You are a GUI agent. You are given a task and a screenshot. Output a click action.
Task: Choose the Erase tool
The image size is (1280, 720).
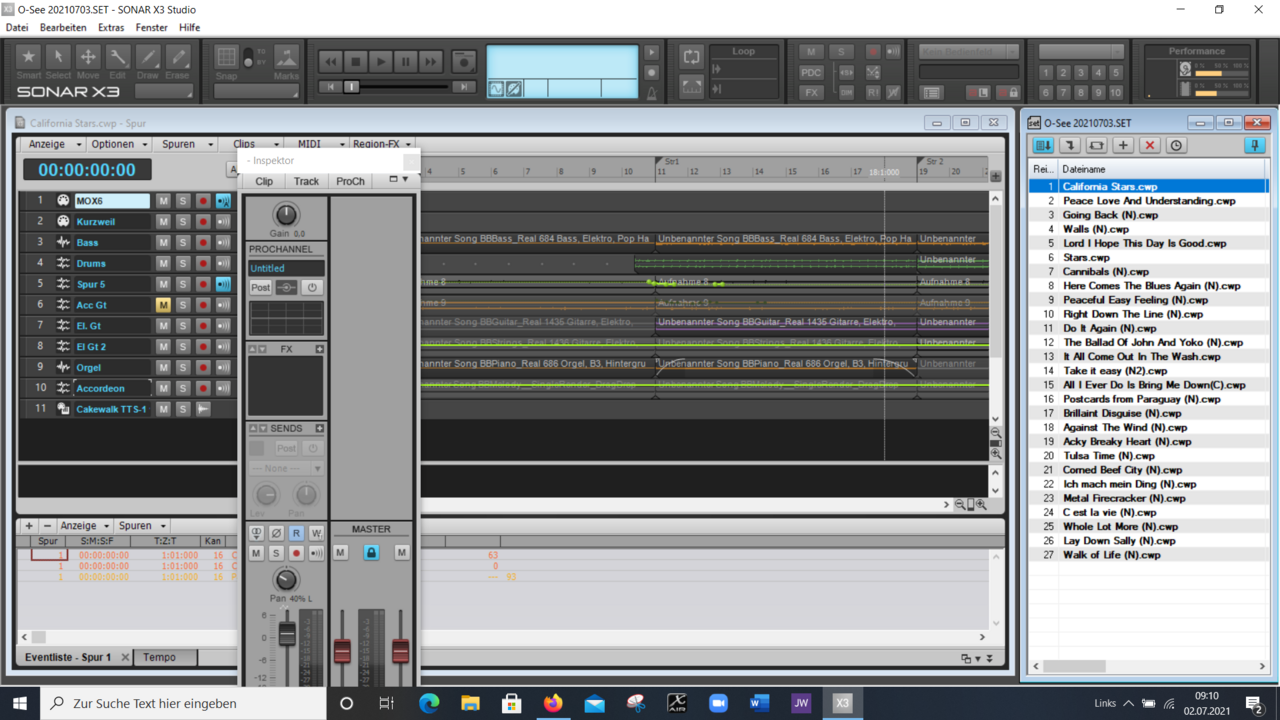tap(177, 60)
